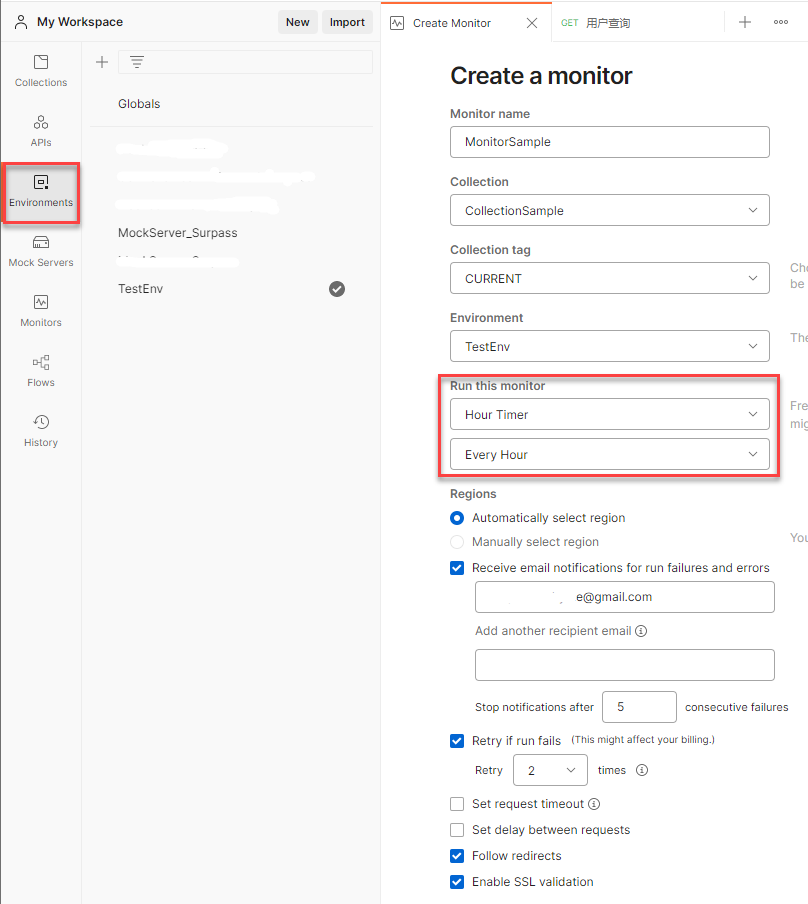Enable Manually select region
The height and width of the screenshot is (904, 808).
(x=457, y=542)
